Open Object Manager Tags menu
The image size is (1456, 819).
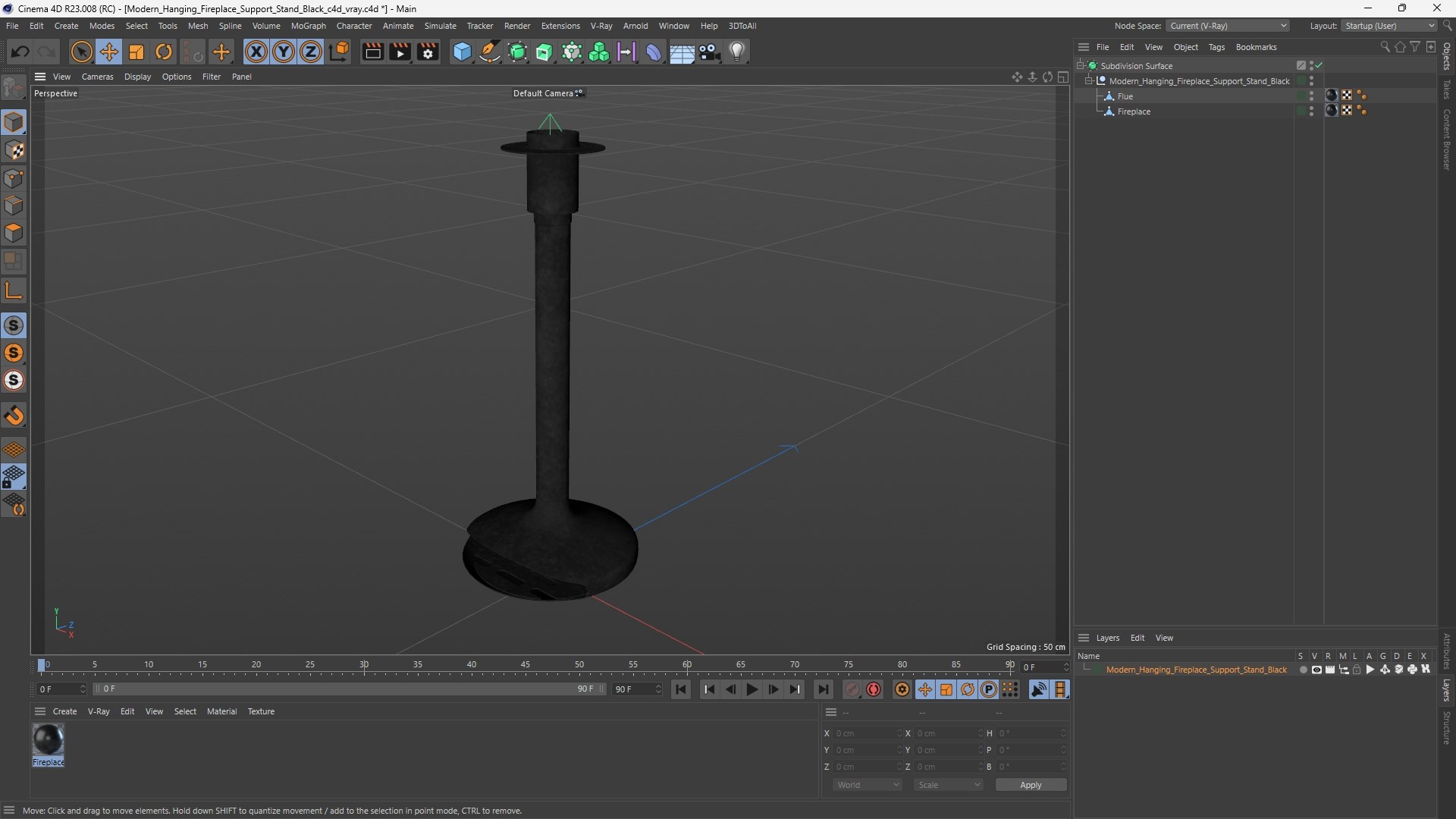click(1216, 47)
